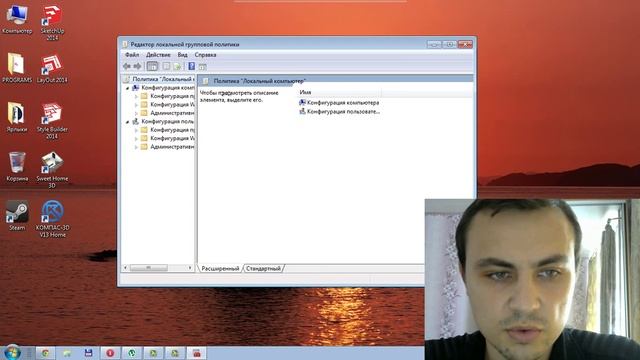The width and height of the screenshot is (640, 360).
Task: Expand Конфигурация пр... under computer configuration
Action: coord(136,96)
